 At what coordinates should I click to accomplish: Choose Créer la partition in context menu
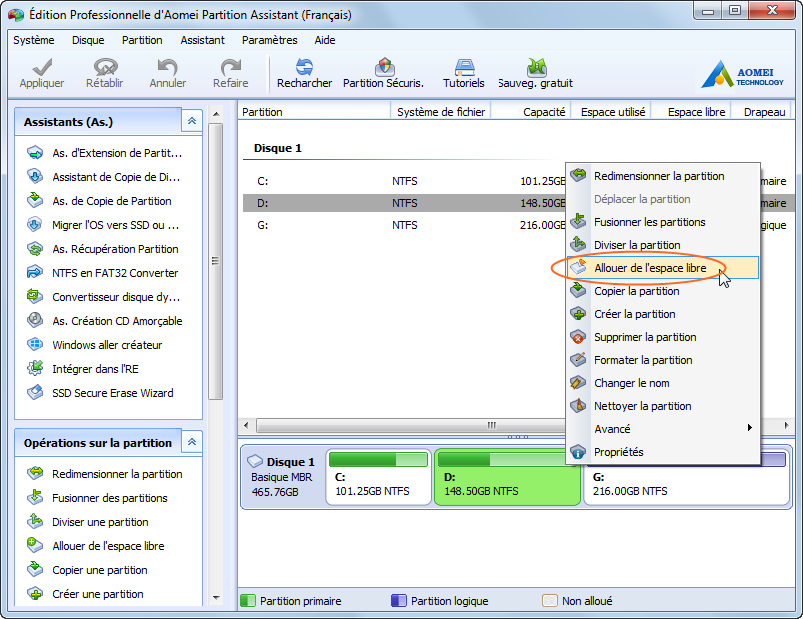[663, 314]
